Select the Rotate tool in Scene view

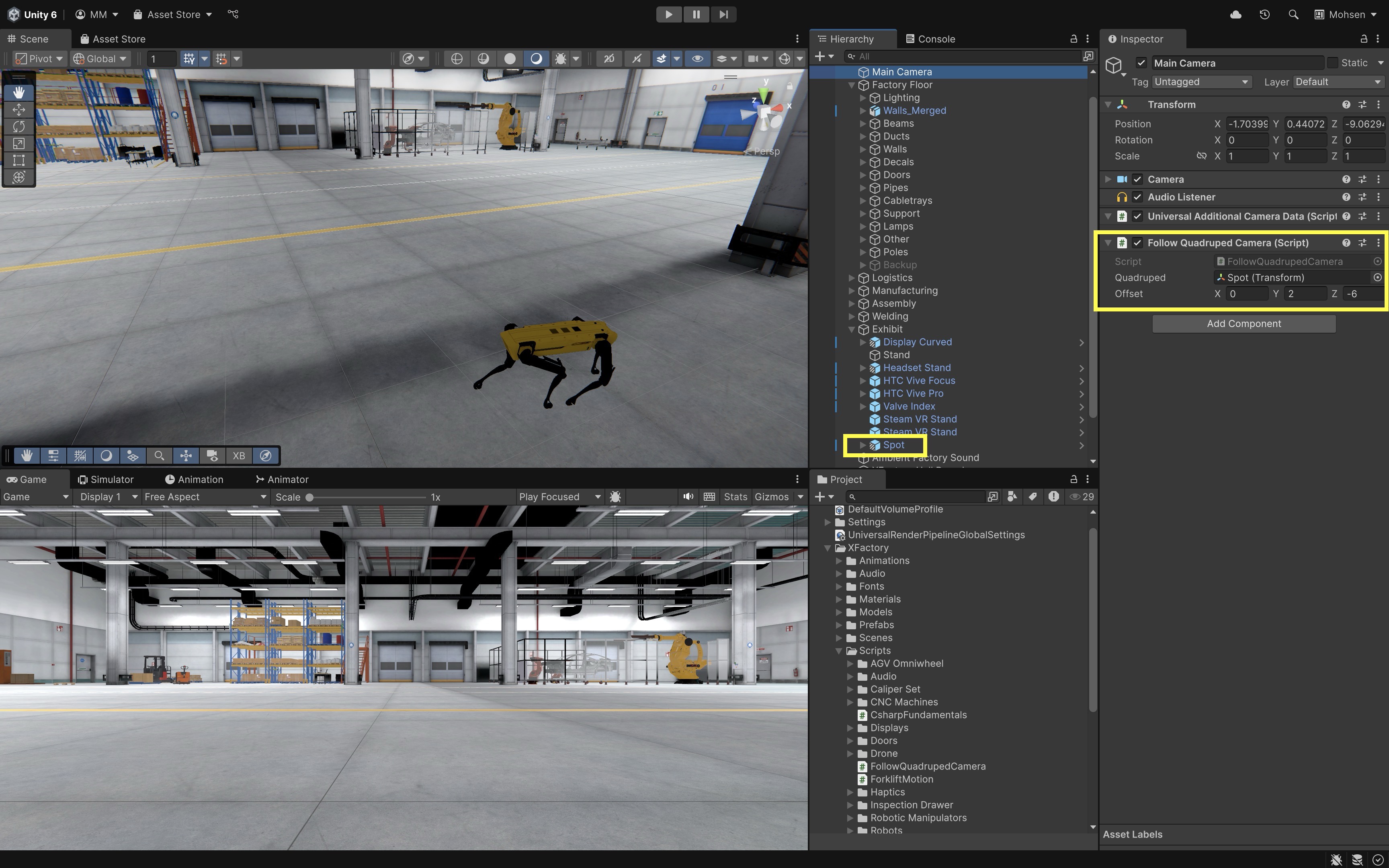click(19, 126)
